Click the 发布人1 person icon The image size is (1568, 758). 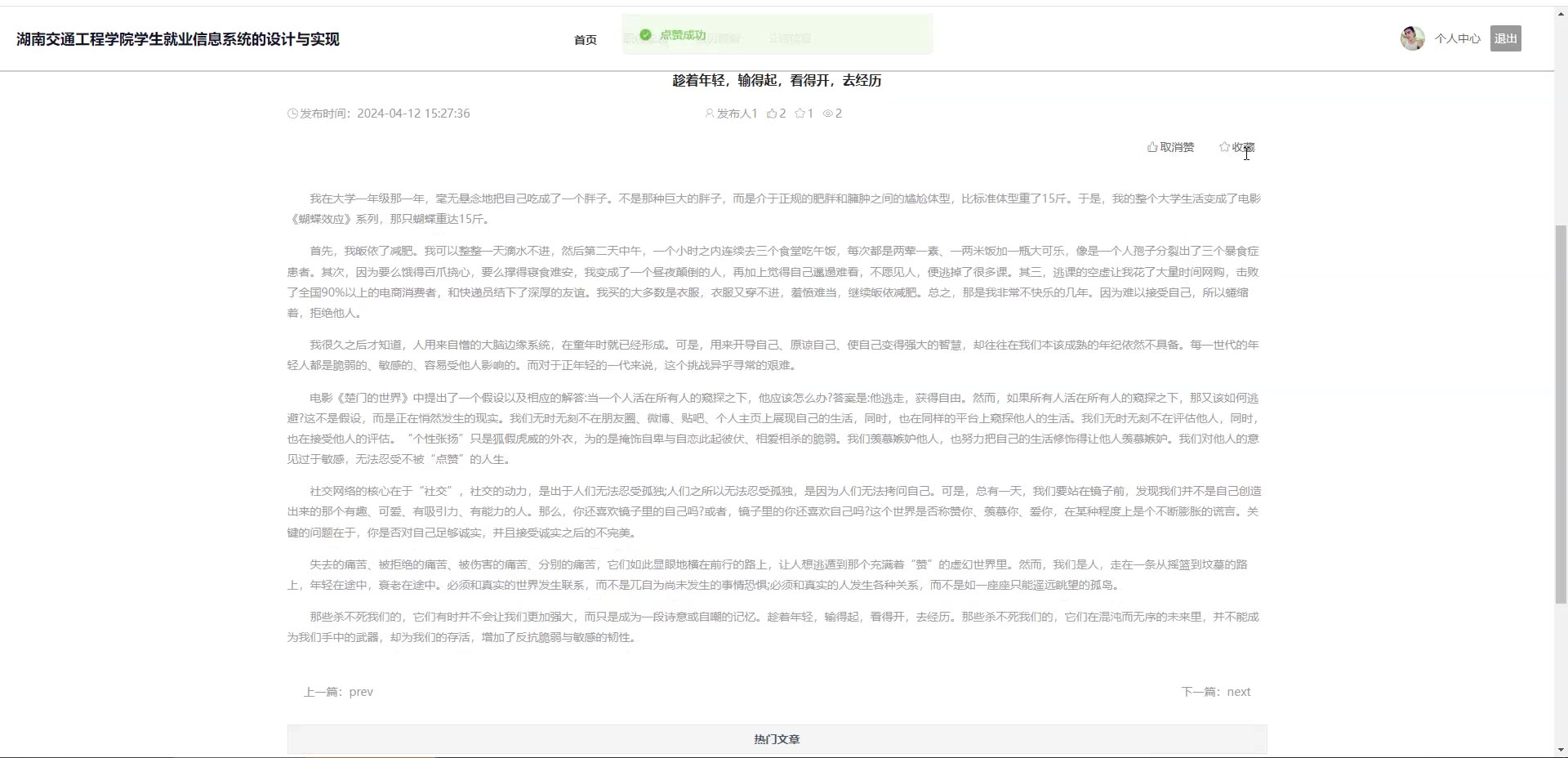click(x=710, y=114)
